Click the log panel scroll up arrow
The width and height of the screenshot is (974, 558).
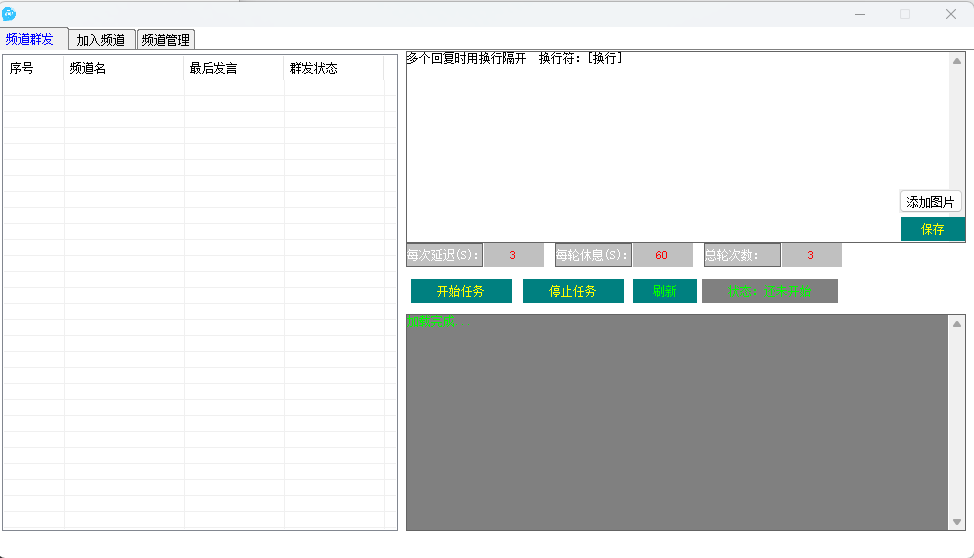[957, 323]
